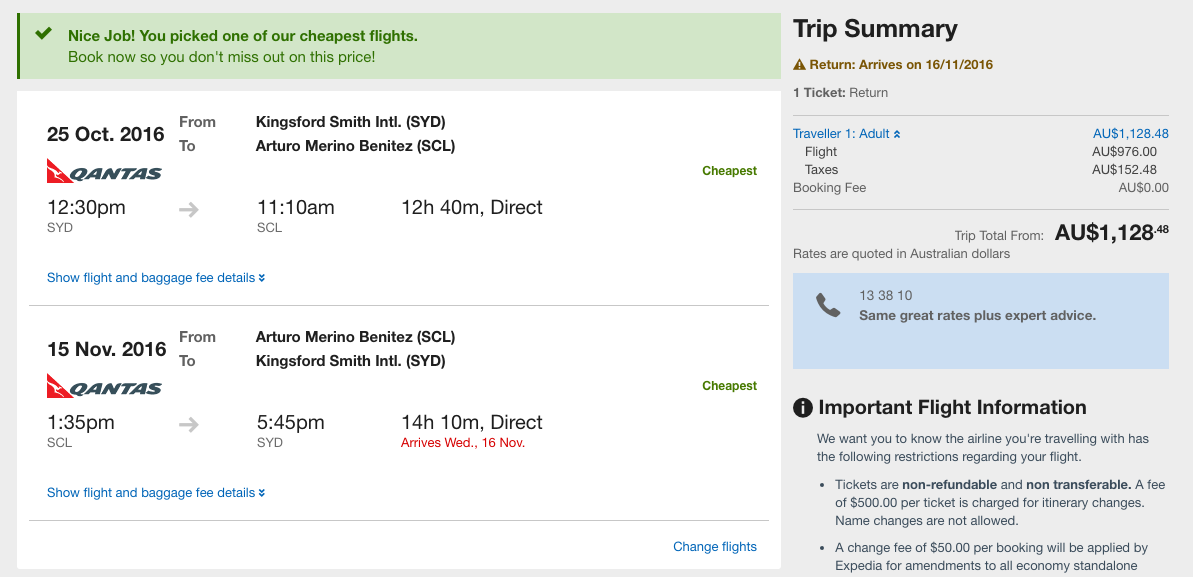Click the AU$1,128.48 traveller price link
The width and height of the screenshot is (1193, 577).
1131,134
